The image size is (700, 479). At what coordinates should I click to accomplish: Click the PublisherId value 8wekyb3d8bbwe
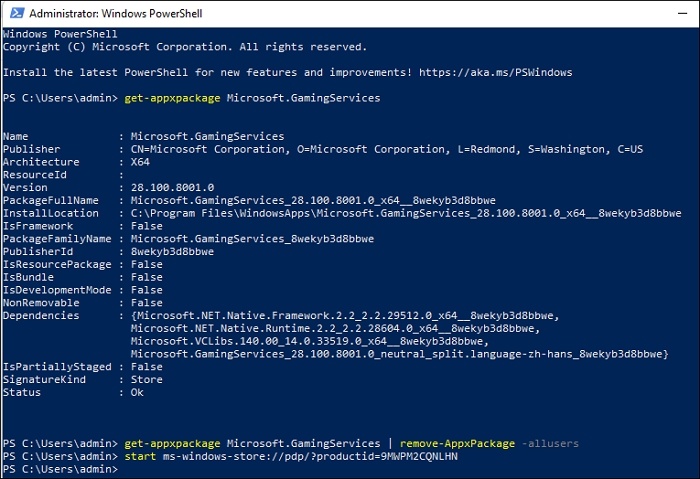[172, 252]
